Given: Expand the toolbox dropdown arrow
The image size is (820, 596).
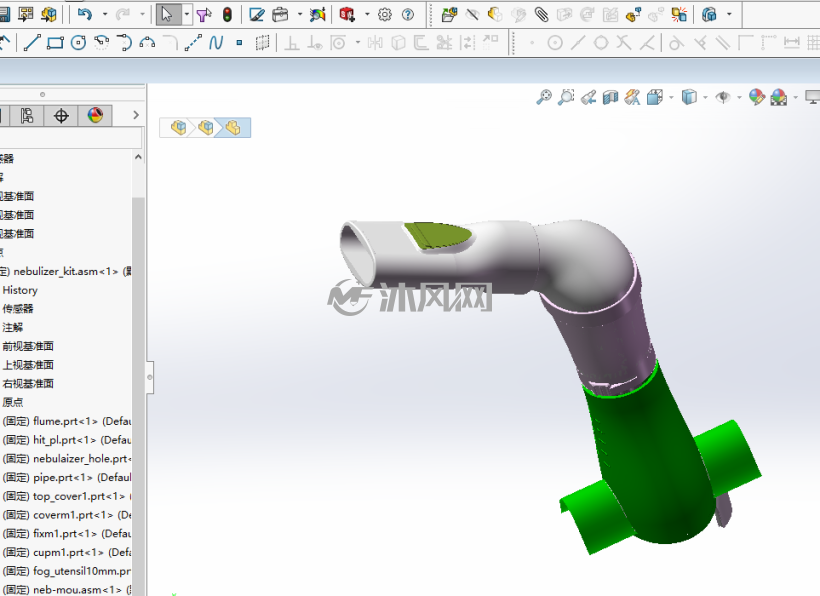Looking at the screenshot, I should [300, 15].
